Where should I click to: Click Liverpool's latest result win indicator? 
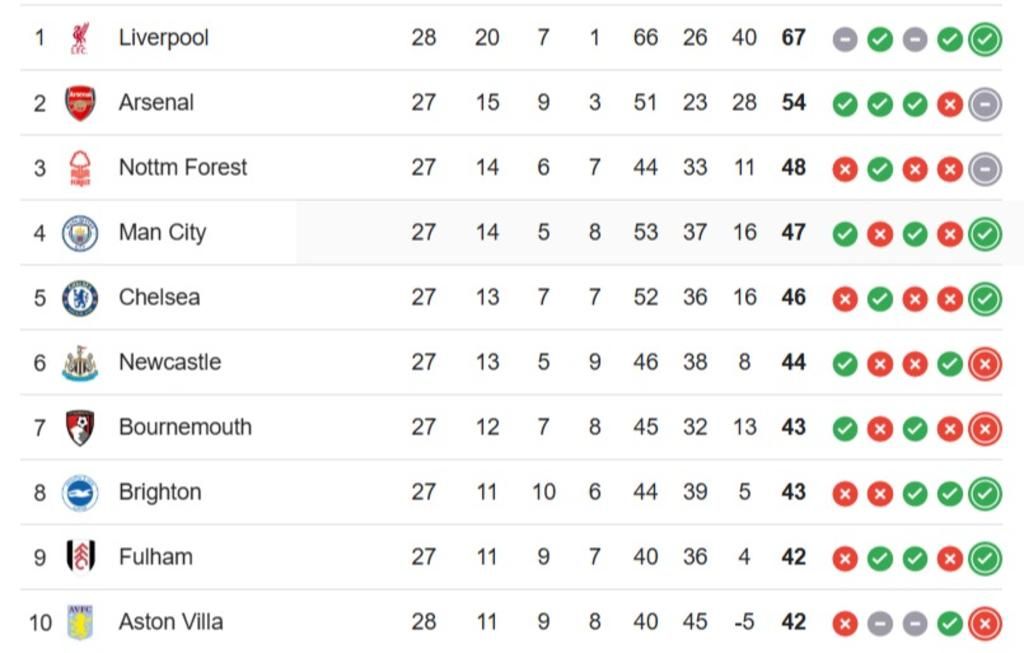point(985,40)
